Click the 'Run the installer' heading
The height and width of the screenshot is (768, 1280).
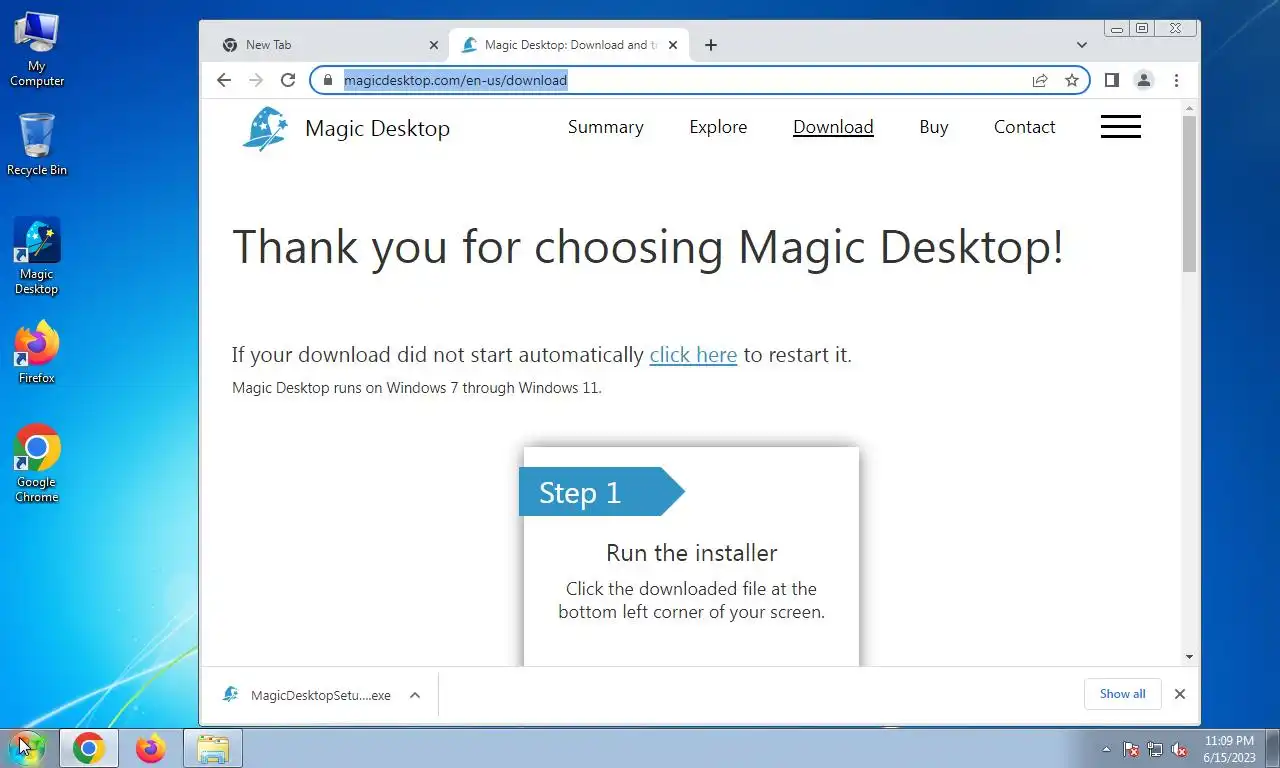pyautogui.click(x=691, y=553)
